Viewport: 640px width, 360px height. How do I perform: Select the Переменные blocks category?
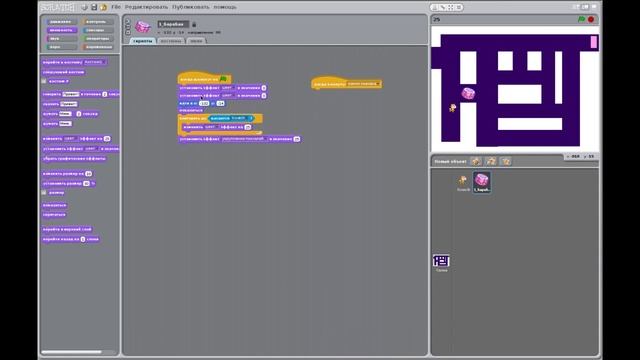click(98, 47)
